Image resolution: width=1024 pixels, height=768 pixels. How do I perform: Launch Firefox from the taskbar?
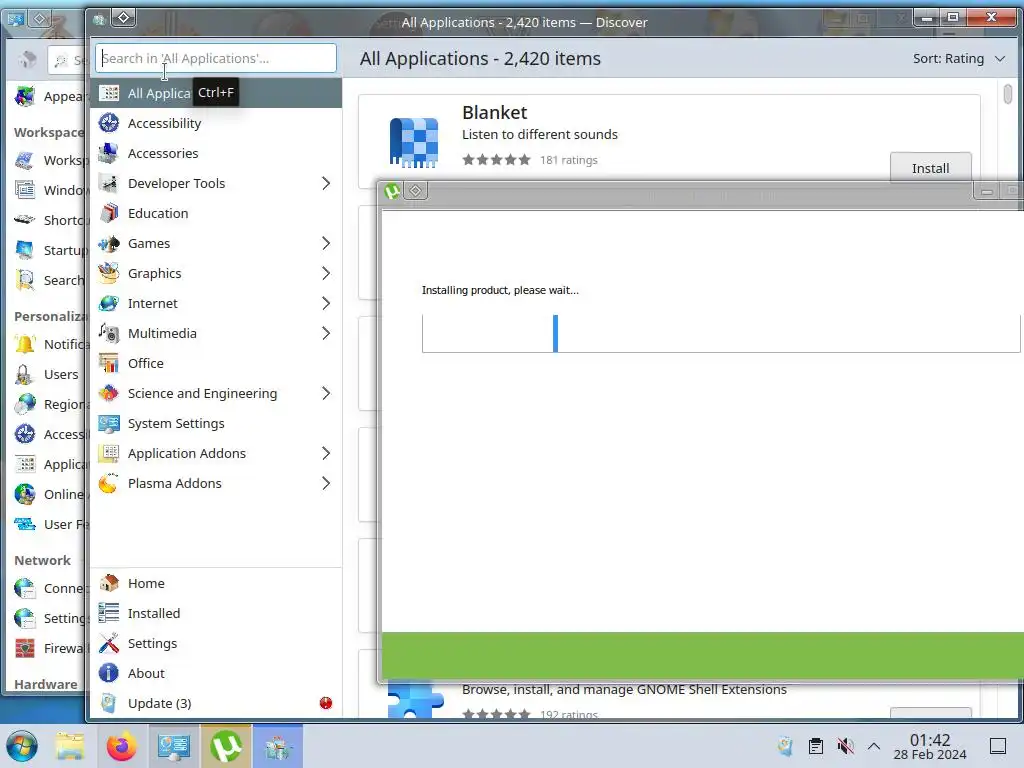[x=121, y=746]
